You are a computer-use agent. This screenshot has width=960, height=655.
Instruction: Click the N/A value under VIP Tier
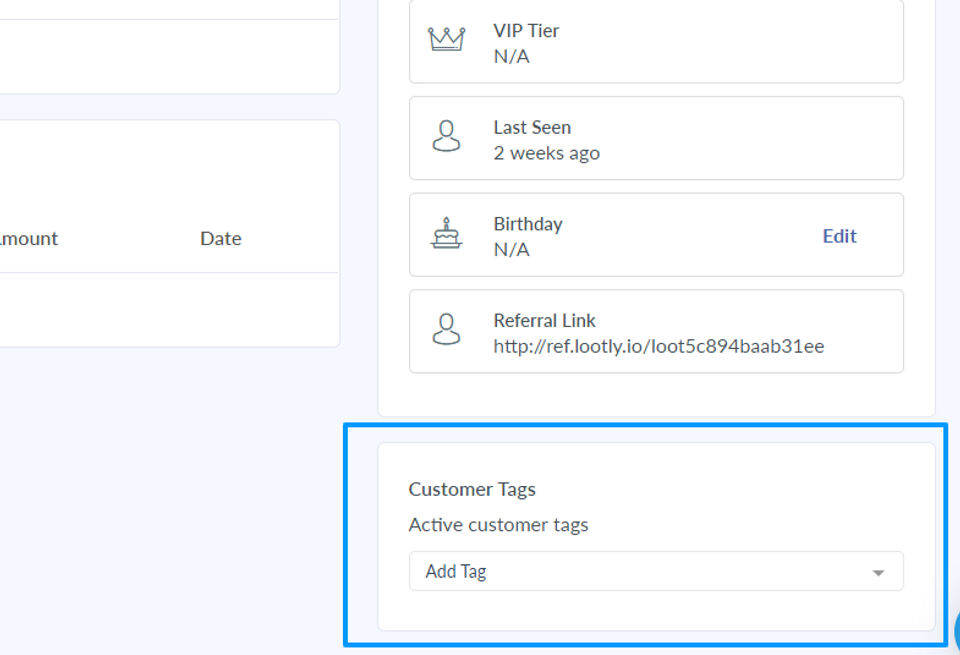pyautogui.click(x=511, y=56)
